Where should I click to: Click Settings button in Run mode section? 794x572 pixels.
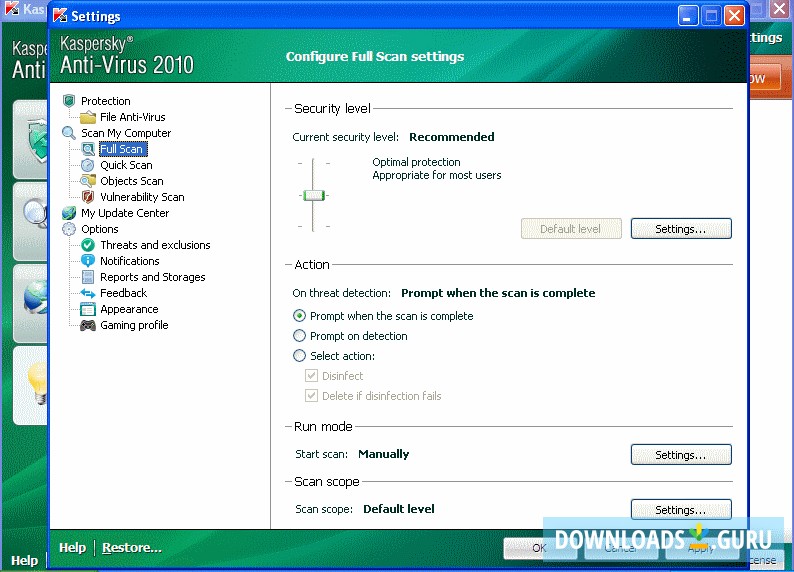tap(681, 455)
